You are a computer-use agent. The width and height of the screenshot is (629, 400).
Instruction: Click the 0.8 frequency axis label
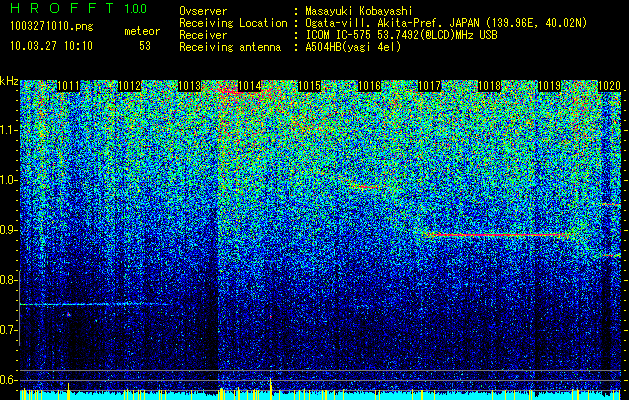coord(8,280)
